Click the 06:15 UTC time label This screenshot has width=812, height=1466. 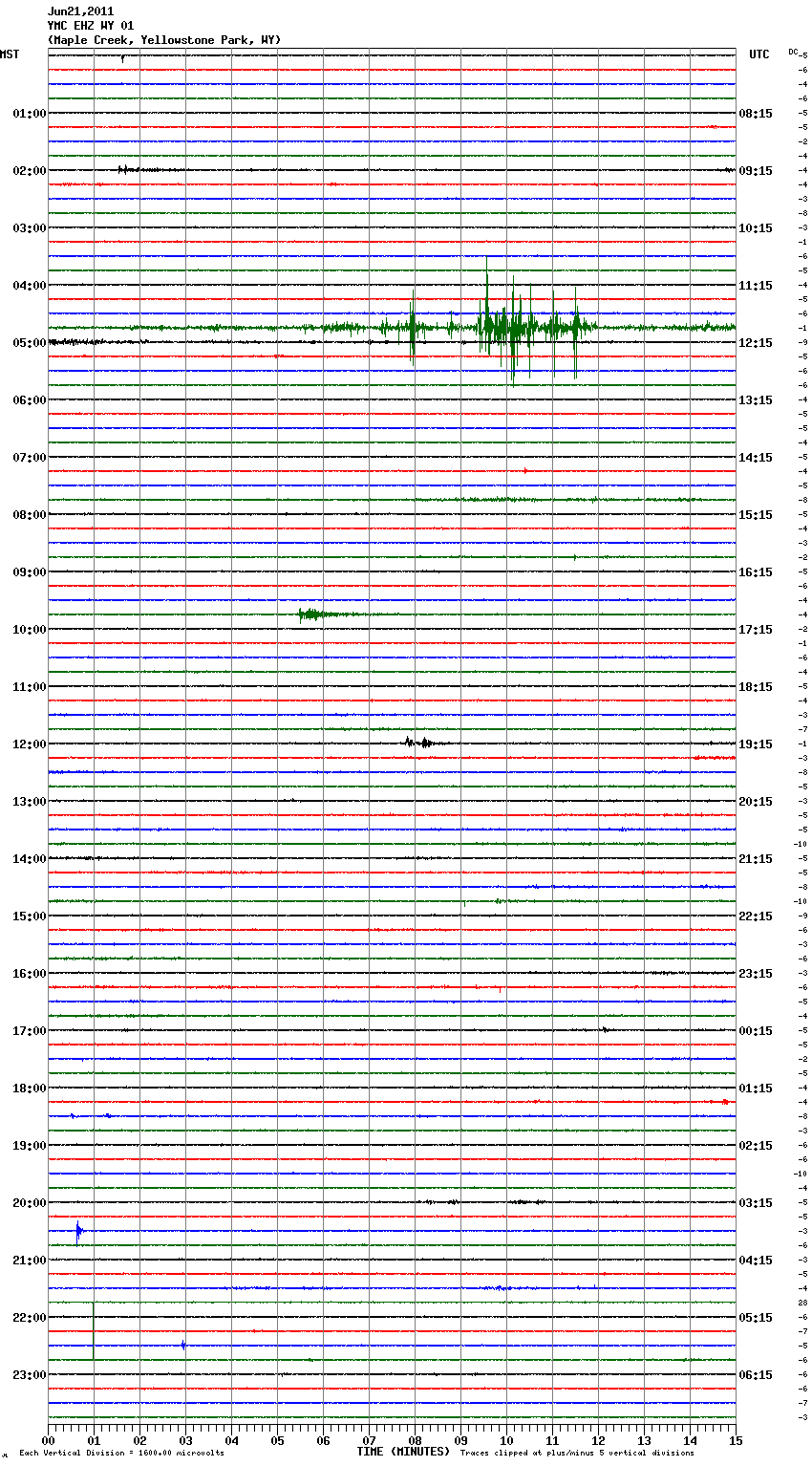pyautogui.click(x=756, y=1375)
